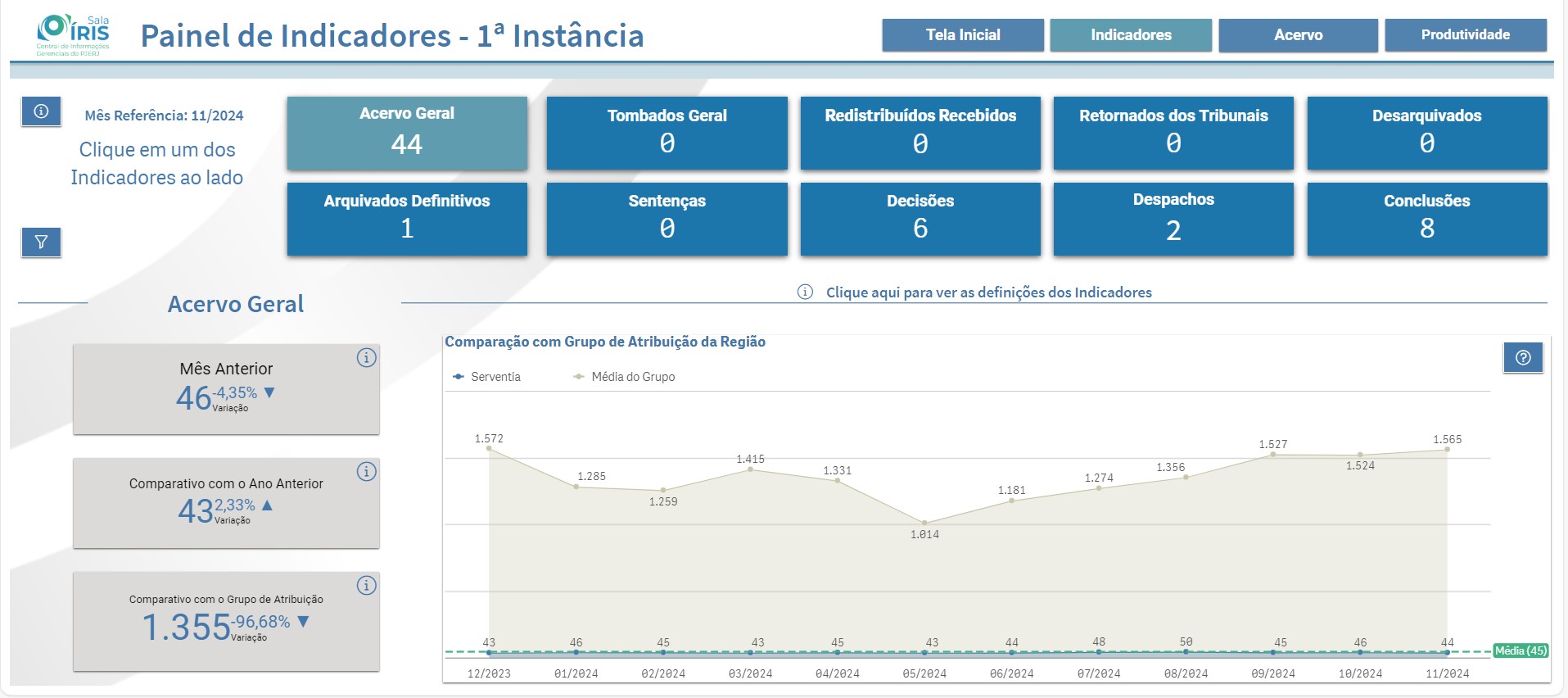1568x698 pixels.
Task: Select the Acervo Geral indicator card
Action: tap(407, 133)
